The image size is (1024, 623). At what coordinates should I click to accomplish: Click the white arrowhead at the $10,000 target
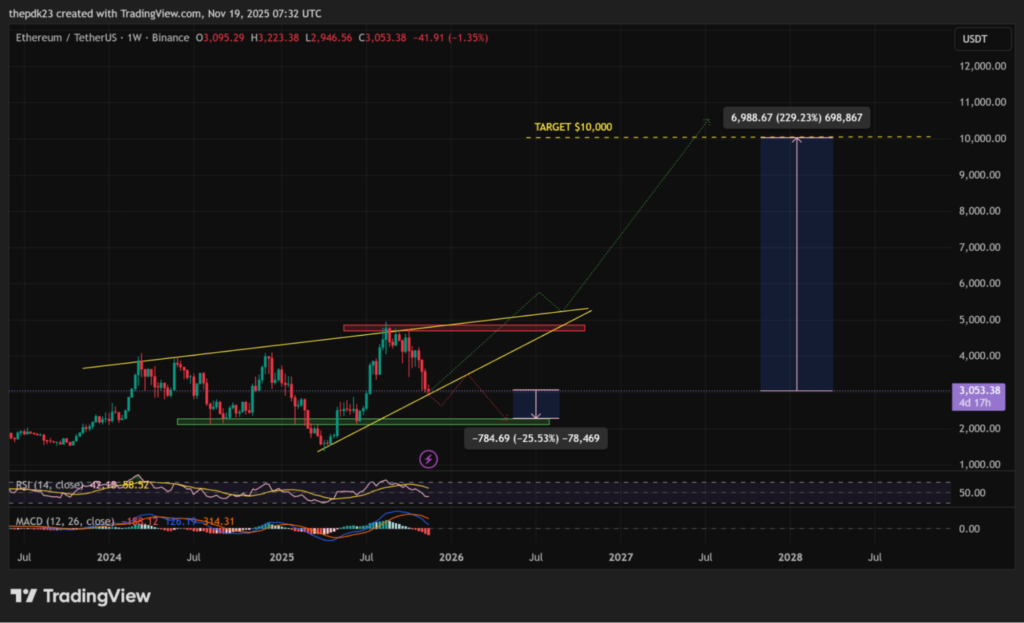(x=796, y=140)
